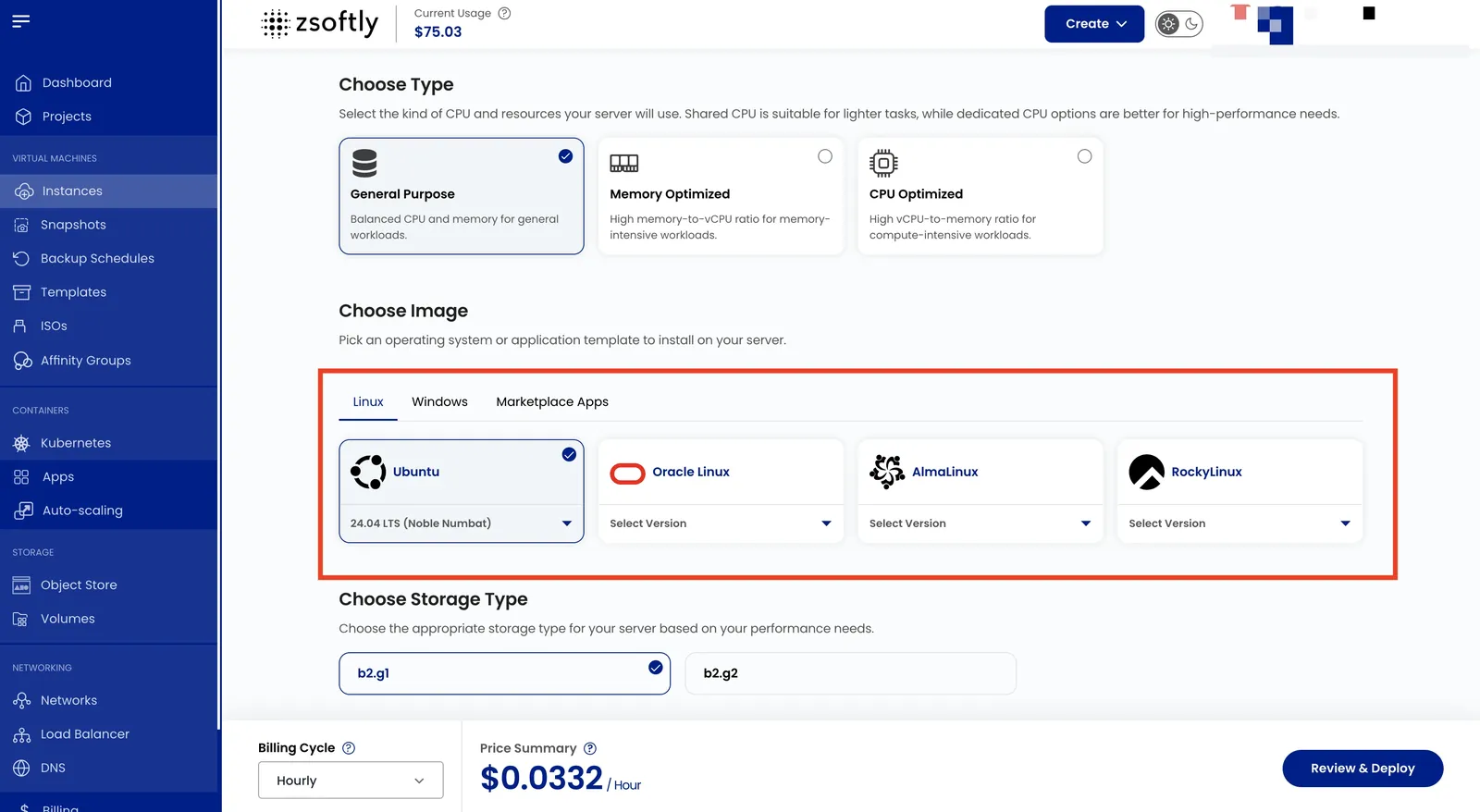Open the Oracle Linux version selector
The height and width of the screenshot is (812, 1480).
[x=721, y=523]
